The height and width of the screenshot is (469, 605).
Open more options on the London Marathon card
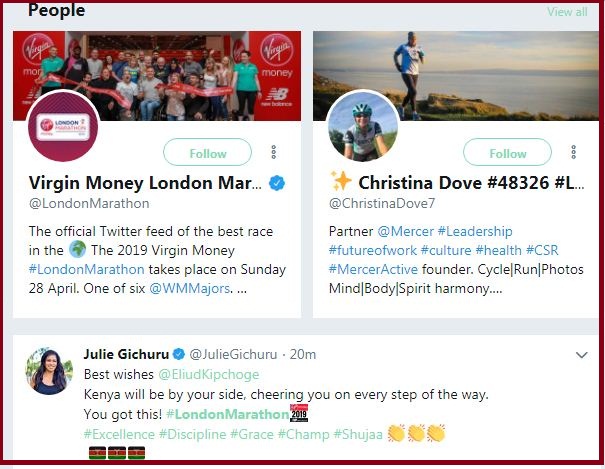click(274, 152)
